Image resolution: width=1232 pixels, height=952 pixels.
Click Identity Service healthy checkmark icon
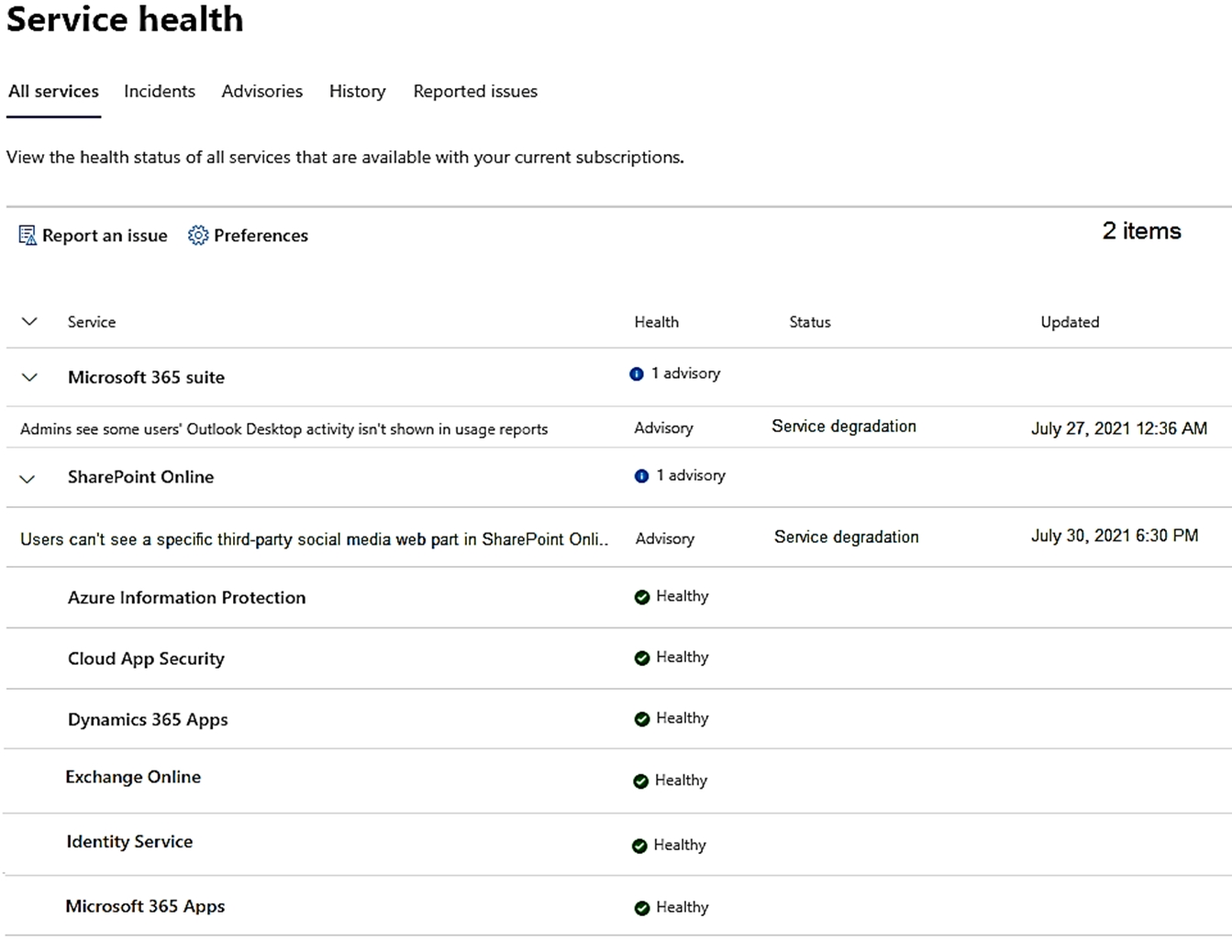639,846
